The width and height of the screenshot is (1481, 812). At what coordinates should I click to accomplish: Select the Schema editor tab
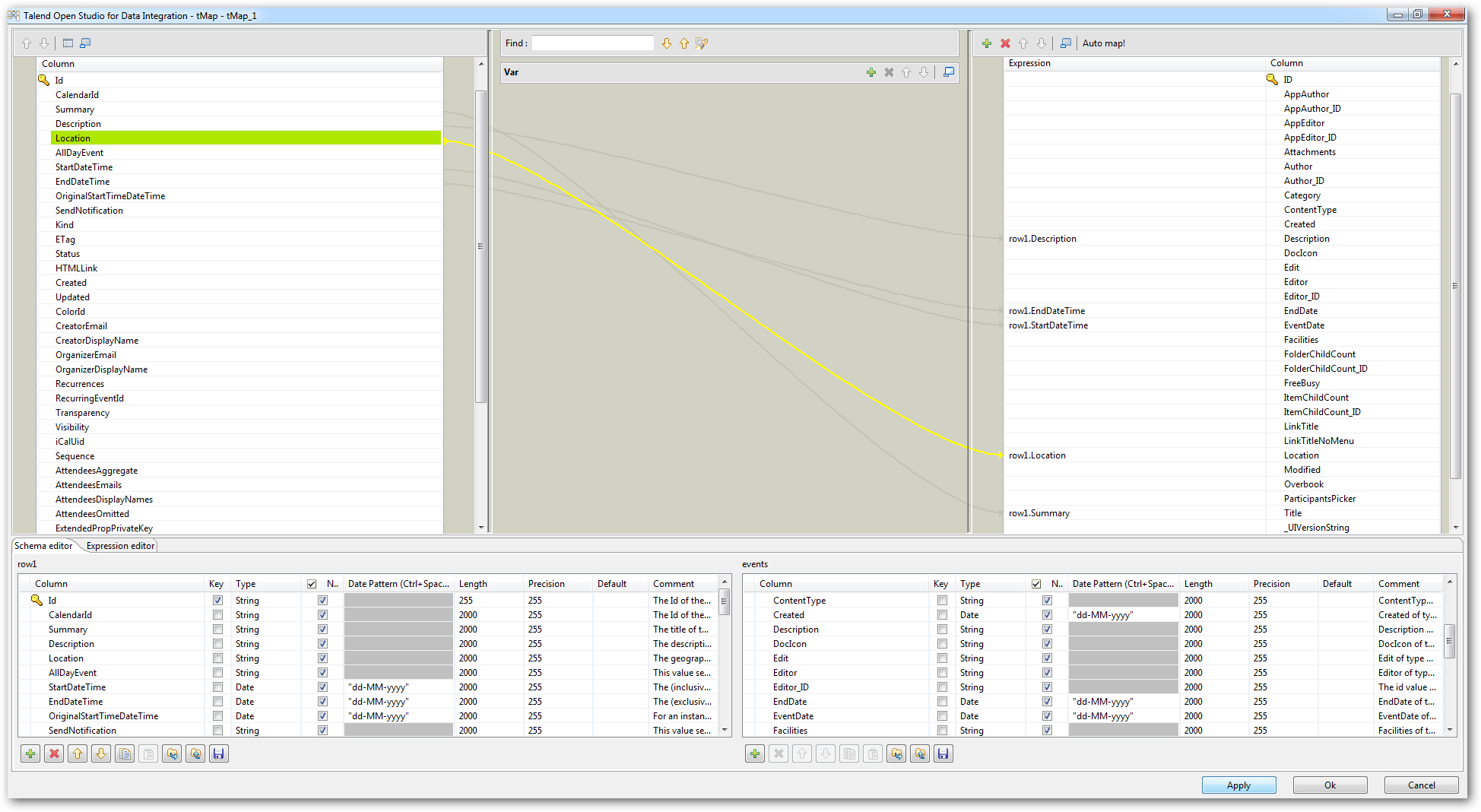[43, 546]
